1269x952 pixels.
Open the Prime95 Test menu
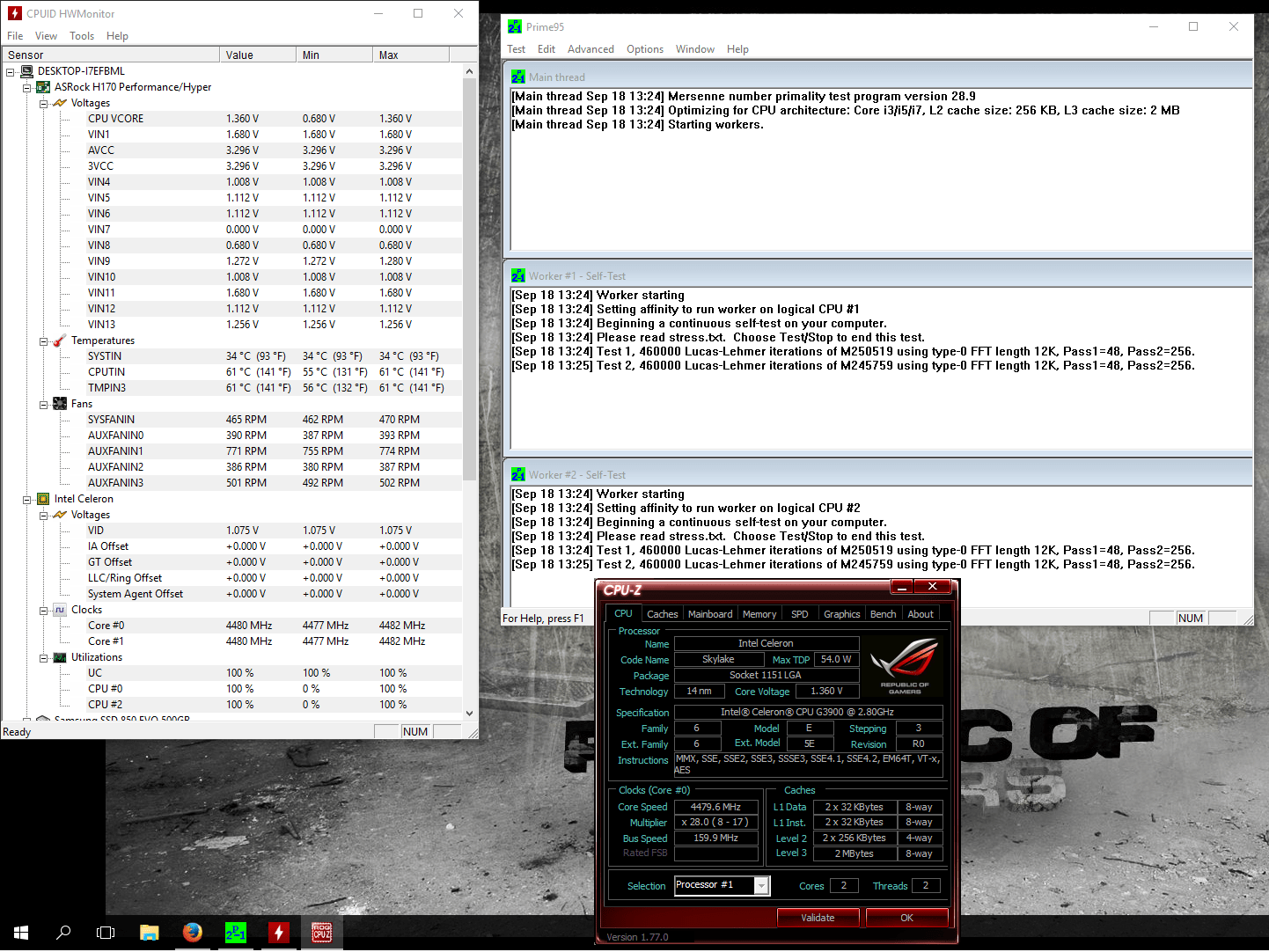click(x=517, y=49)
